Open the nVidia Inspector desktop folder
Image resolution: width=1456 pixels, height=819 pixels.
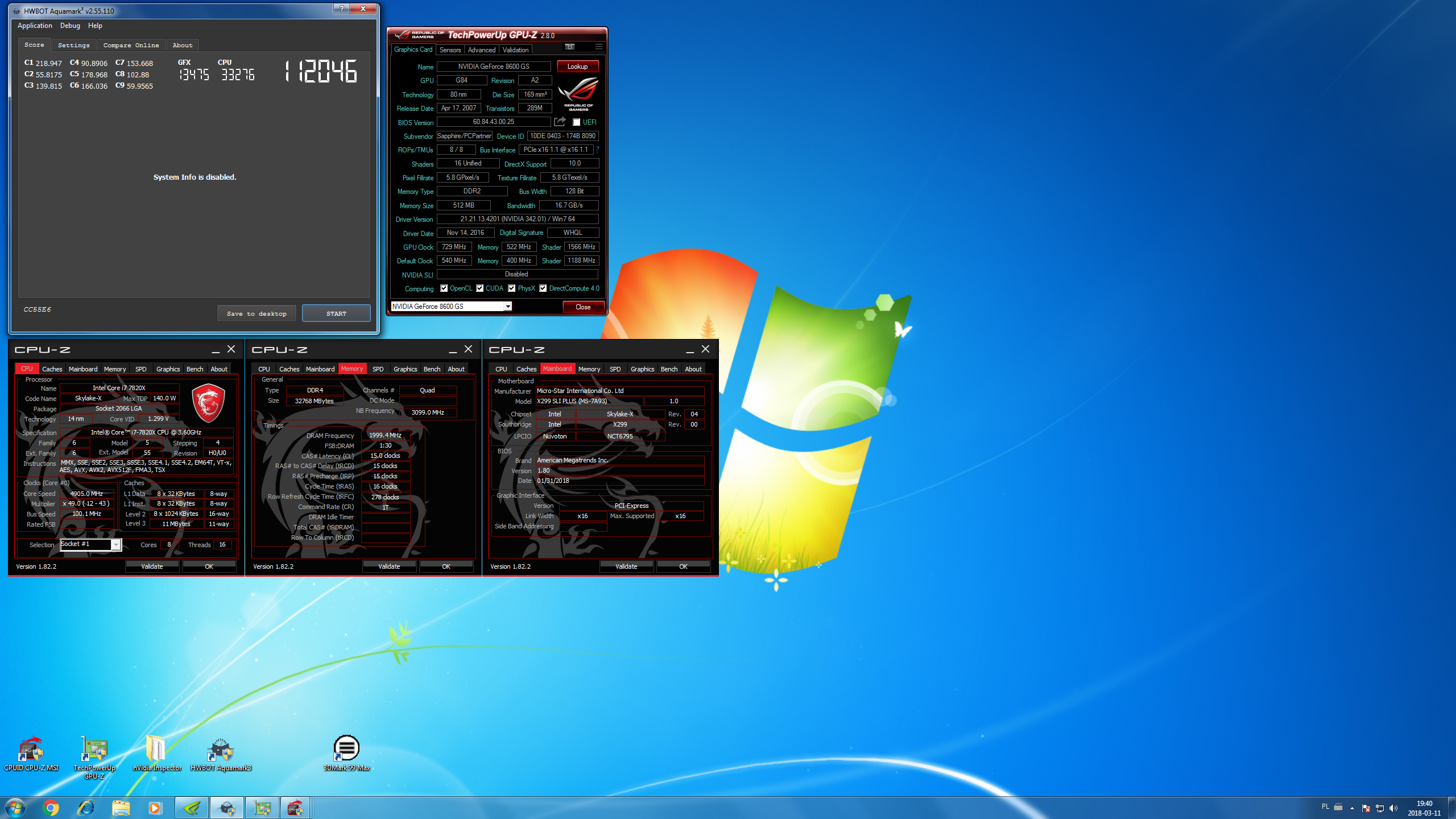[157, 754]
